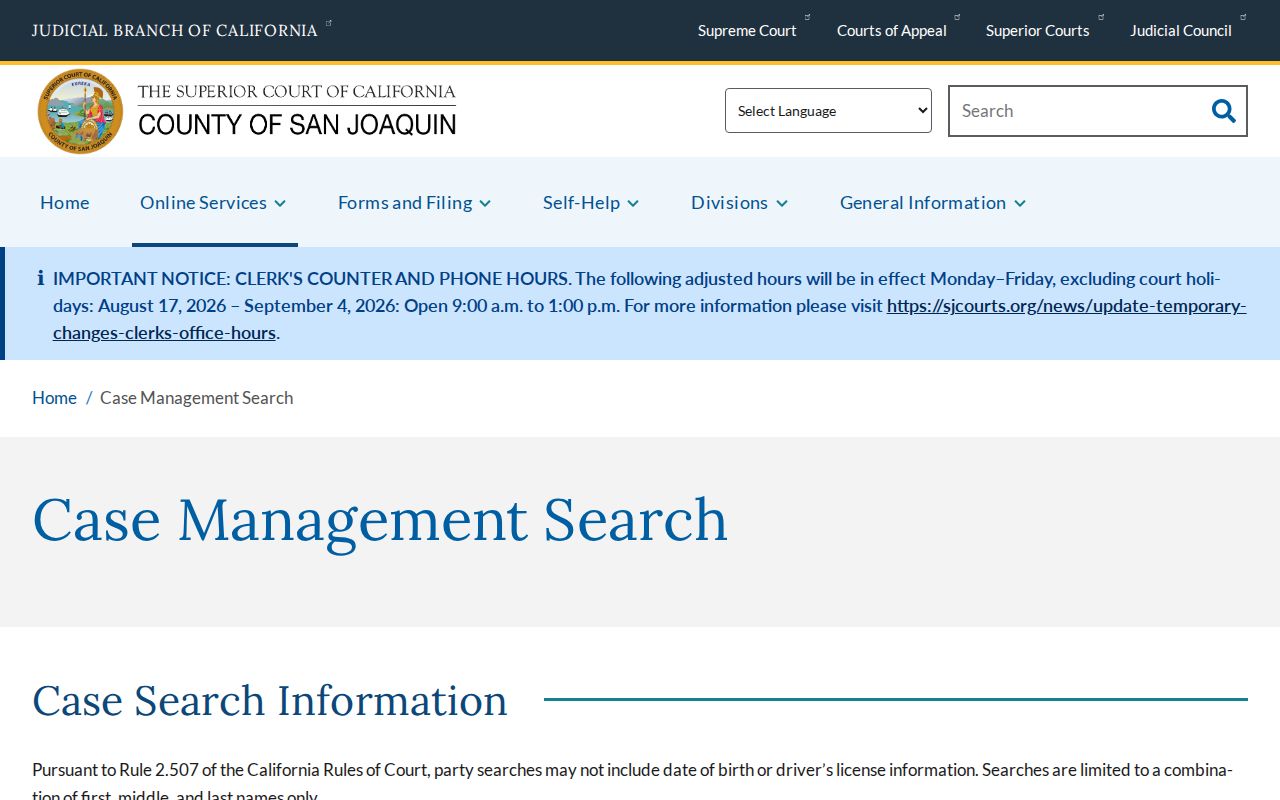Expand the Online Services menu
This screenshot has width=1280, height=800.
click(x=214, y=202)
